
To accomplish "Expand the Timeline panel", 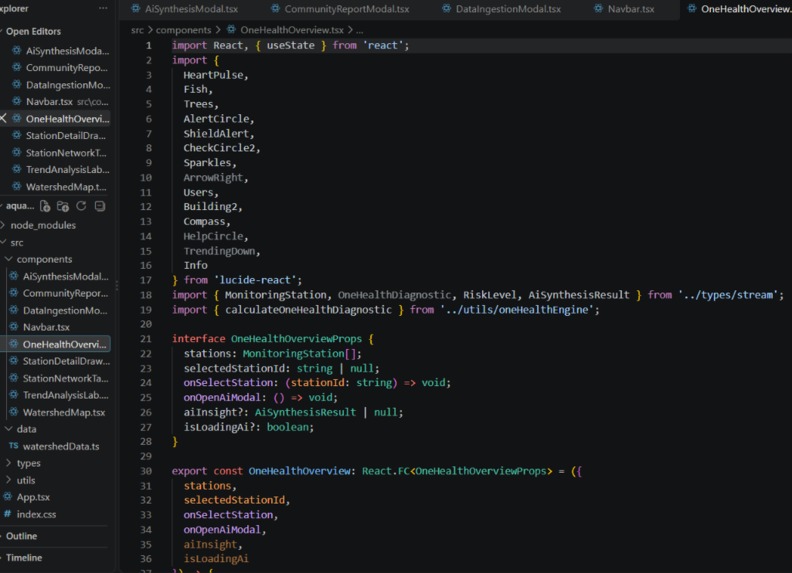I will 24,558.
